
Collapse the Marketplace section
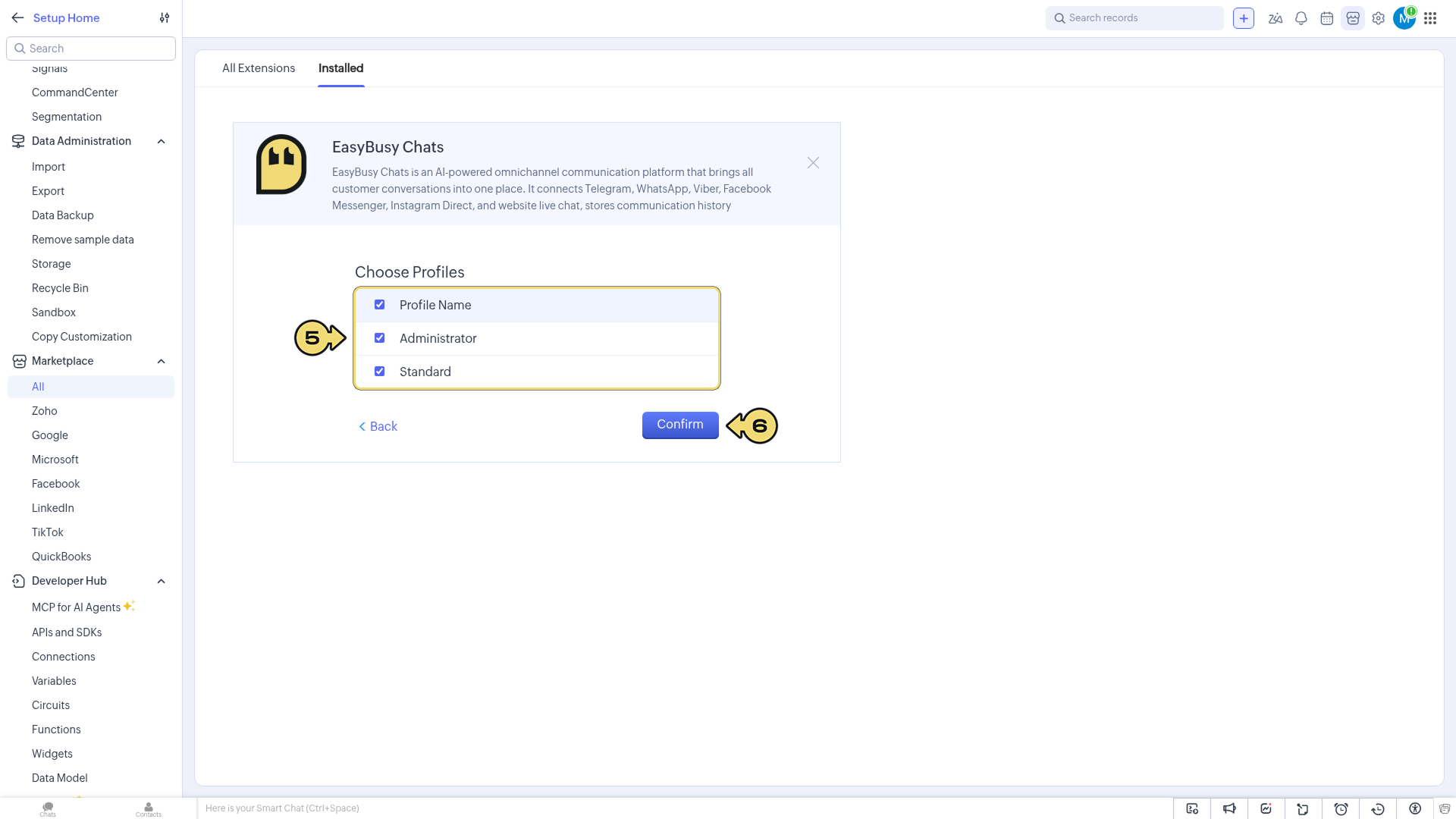click(162, 362)
